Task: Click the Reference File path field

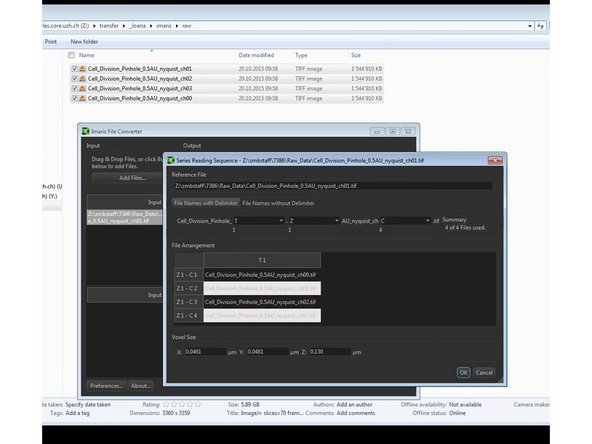Action: tap(333, 186)
